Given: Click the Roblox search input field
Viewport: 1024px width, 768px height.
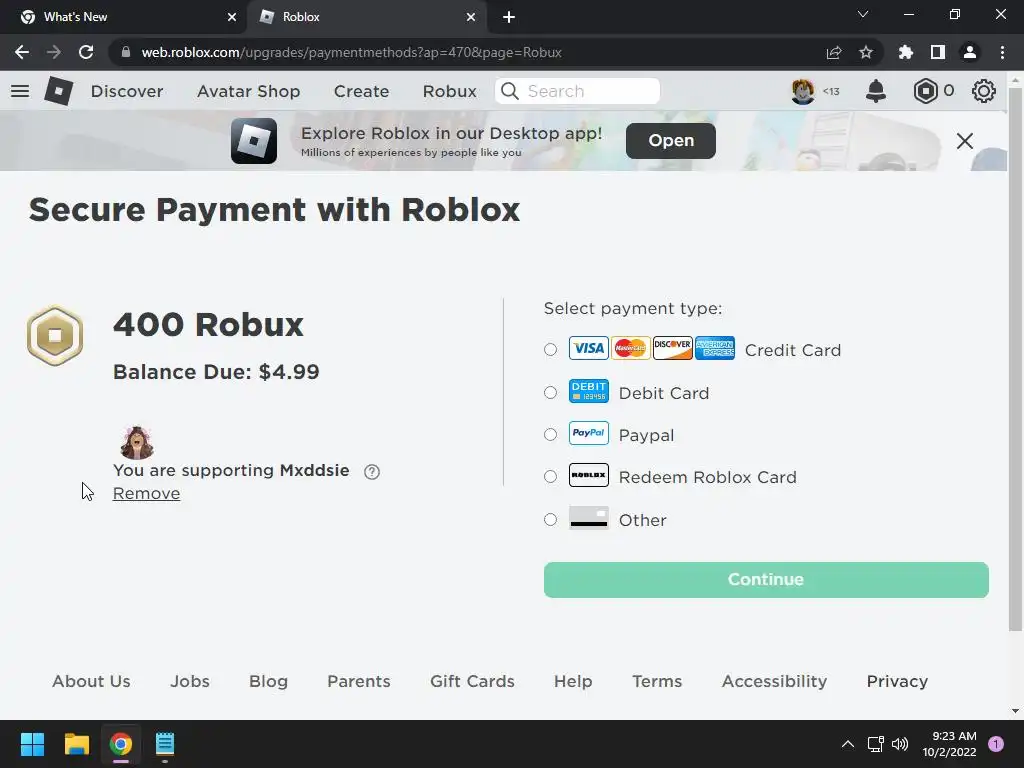Looking at the screenshot, I should [577, 91].
